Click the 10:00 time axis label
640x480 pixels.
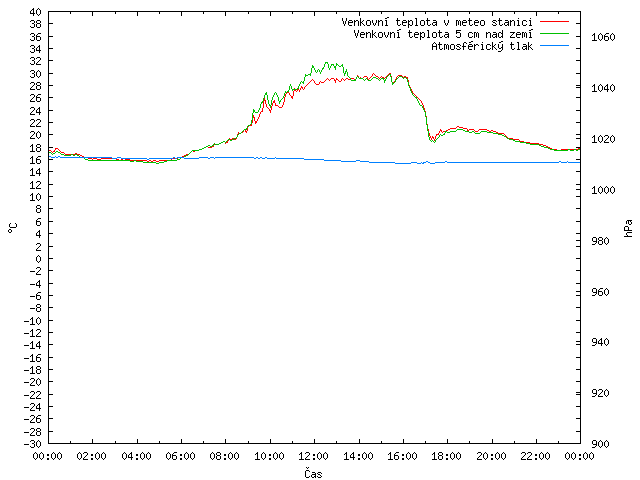[x=269, y=456]
